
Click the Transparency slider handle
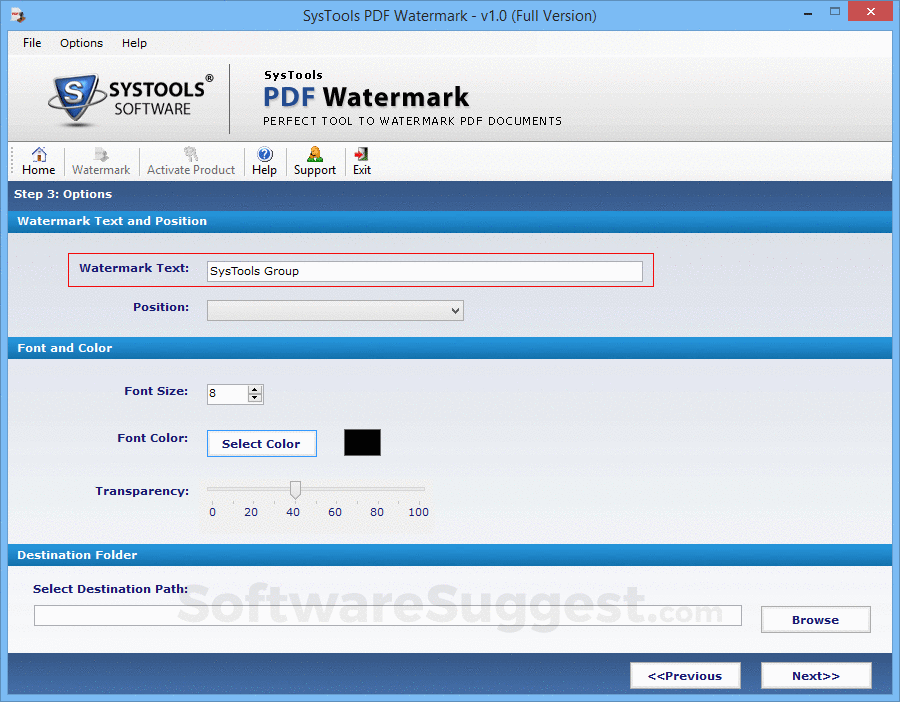295,490
